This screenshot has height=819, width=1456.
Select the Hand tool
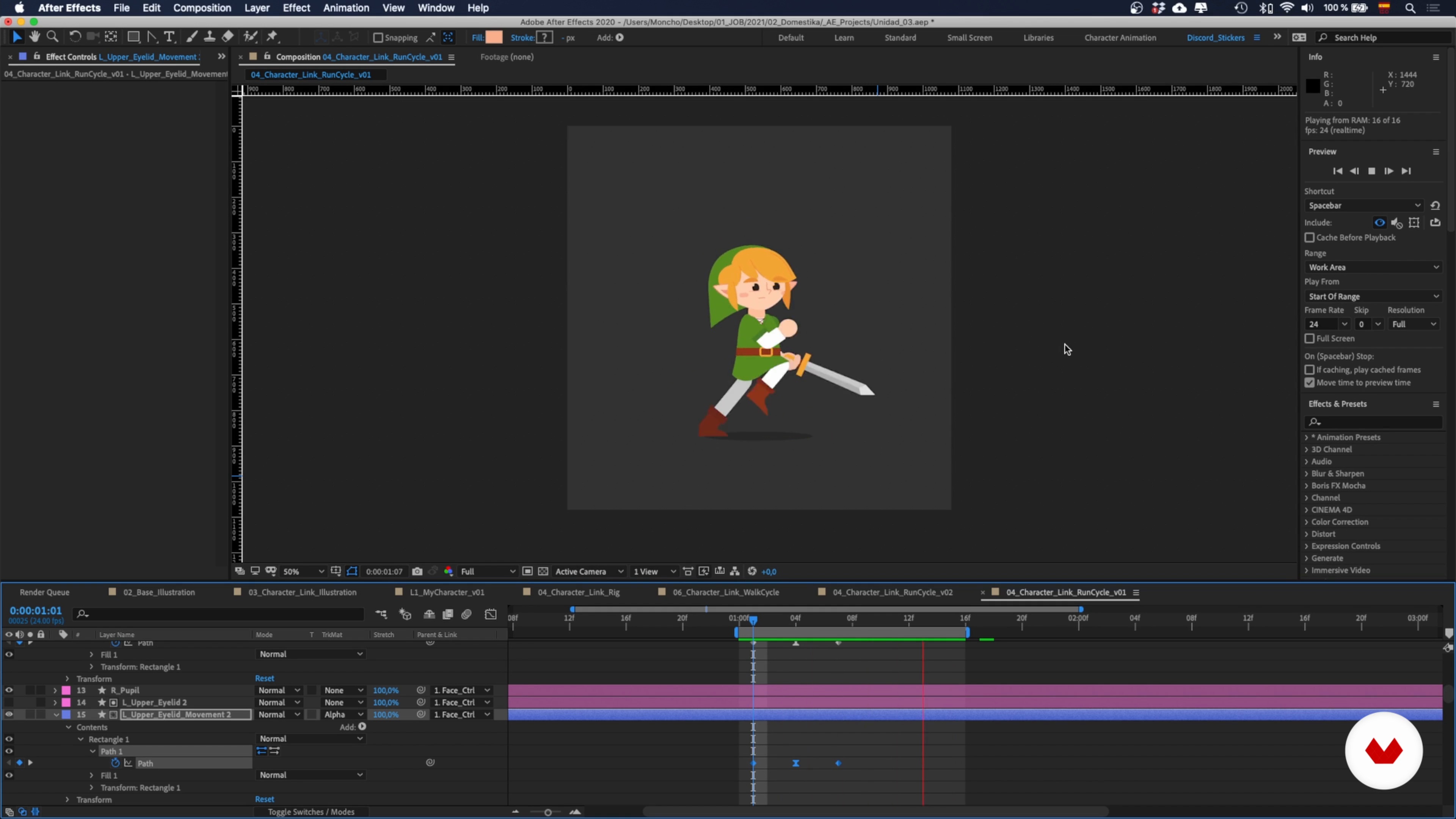point(35,37)
